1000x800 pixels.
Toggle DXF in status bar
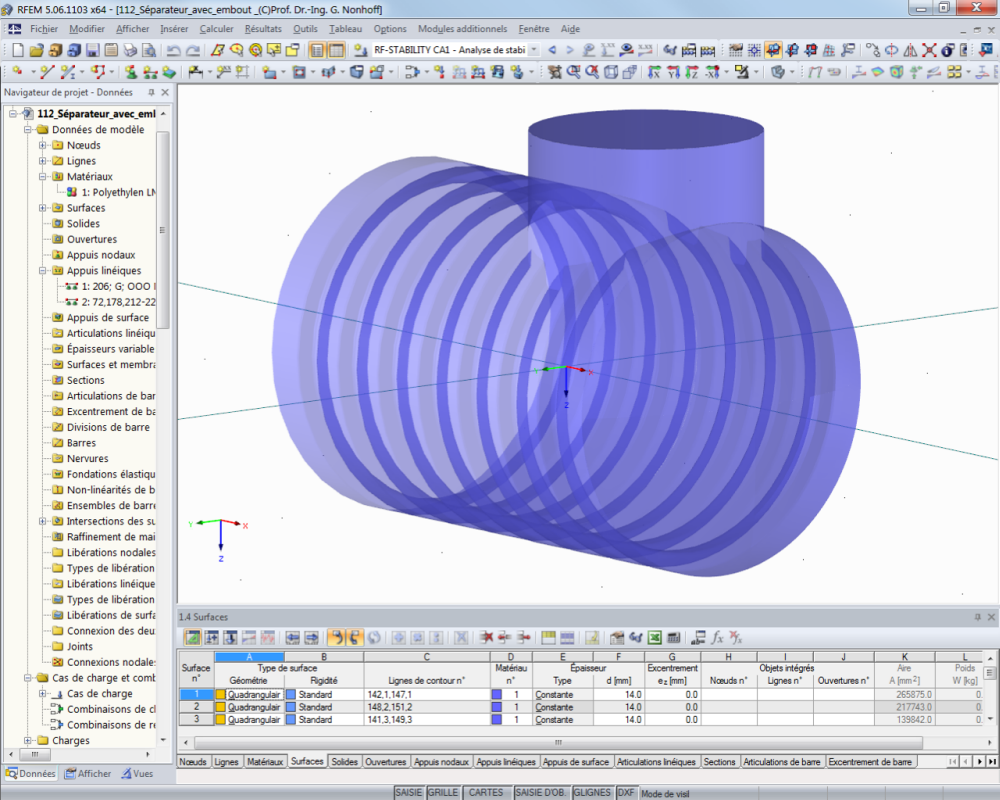(626, 792)
